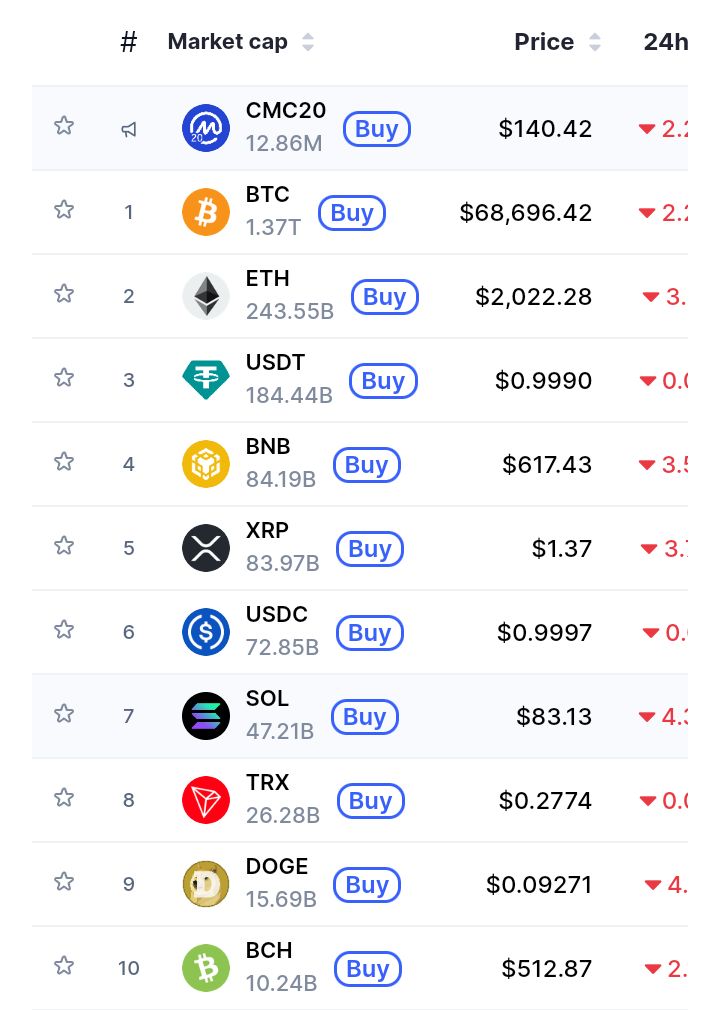Click the TRON TRX coin logo
720x1010 pixels.
206,801
